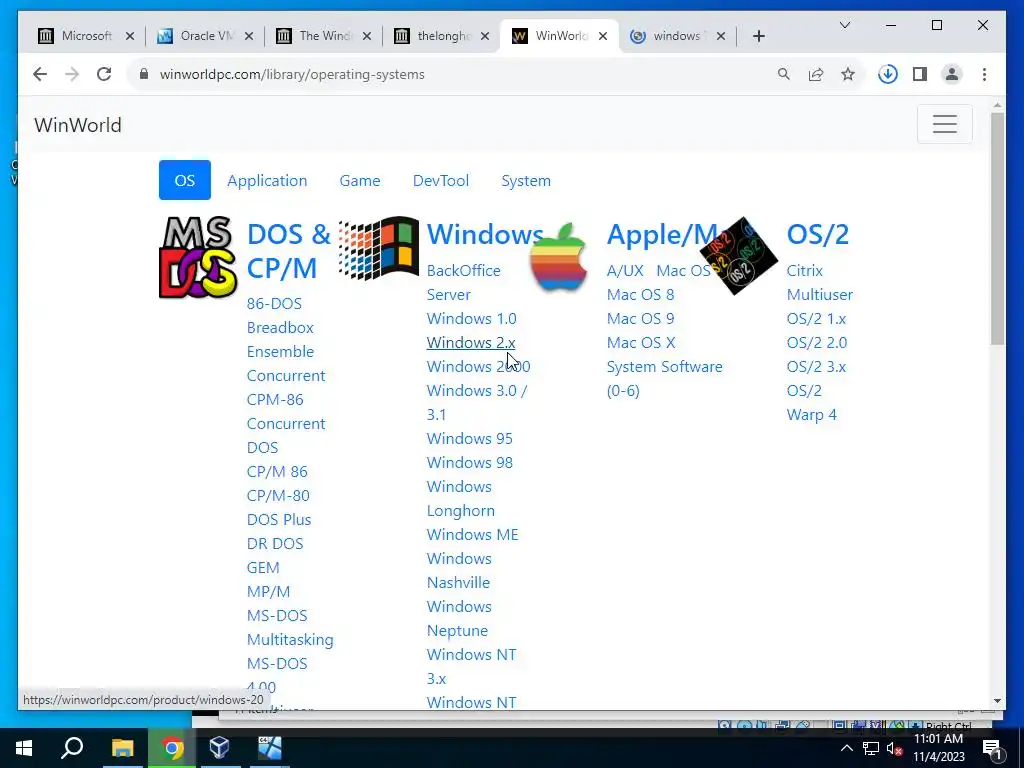Open the BackOffice Server link

coord(464,283)
